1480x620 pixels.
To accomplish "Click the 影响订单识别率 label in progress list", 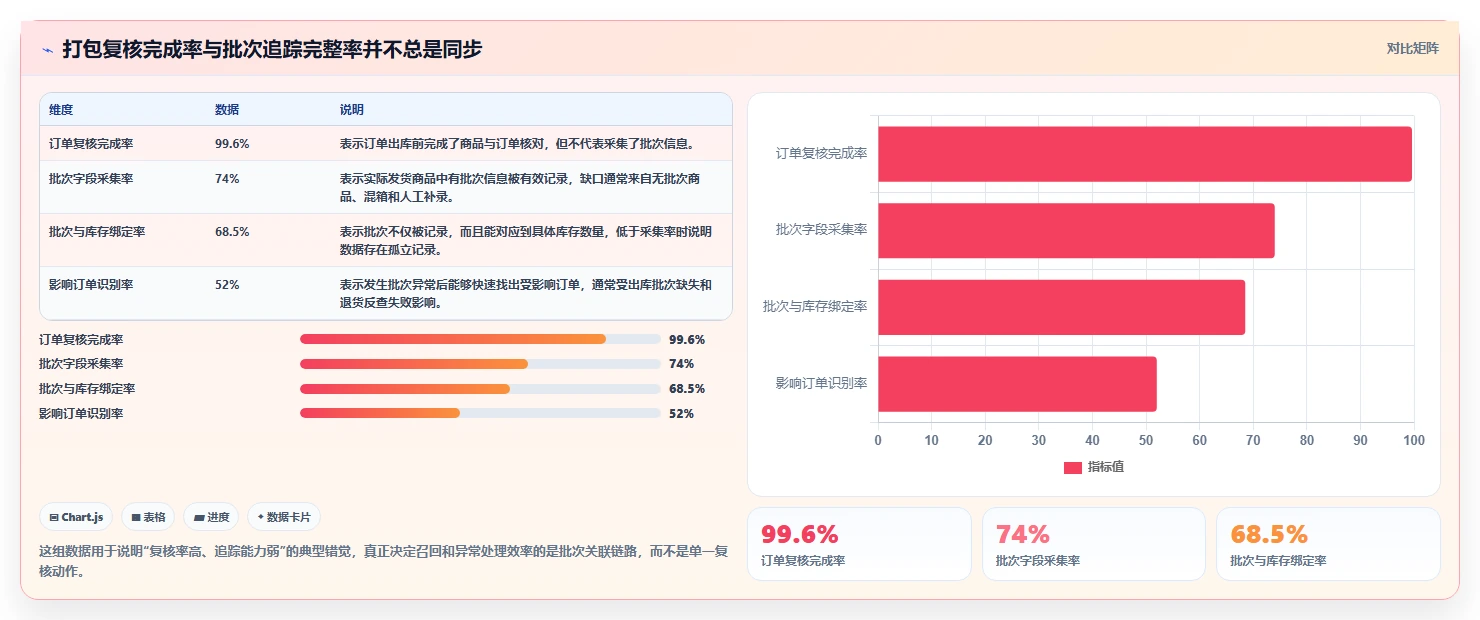I will 81,414.
